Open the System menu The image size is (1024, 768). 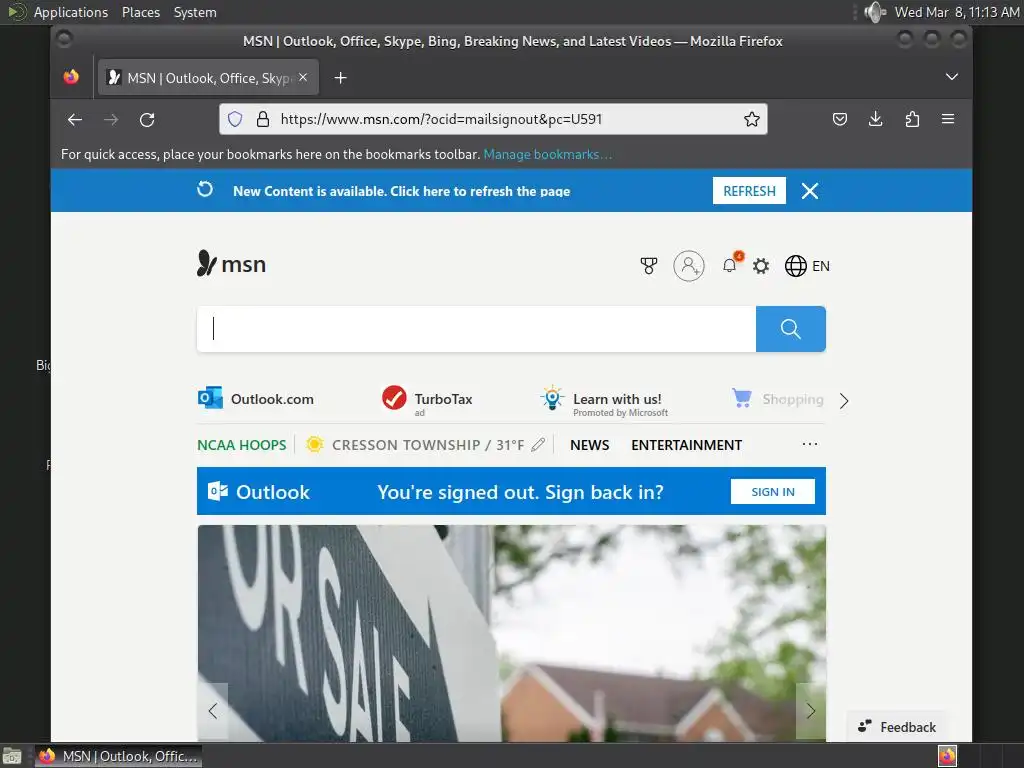point(195,12)
